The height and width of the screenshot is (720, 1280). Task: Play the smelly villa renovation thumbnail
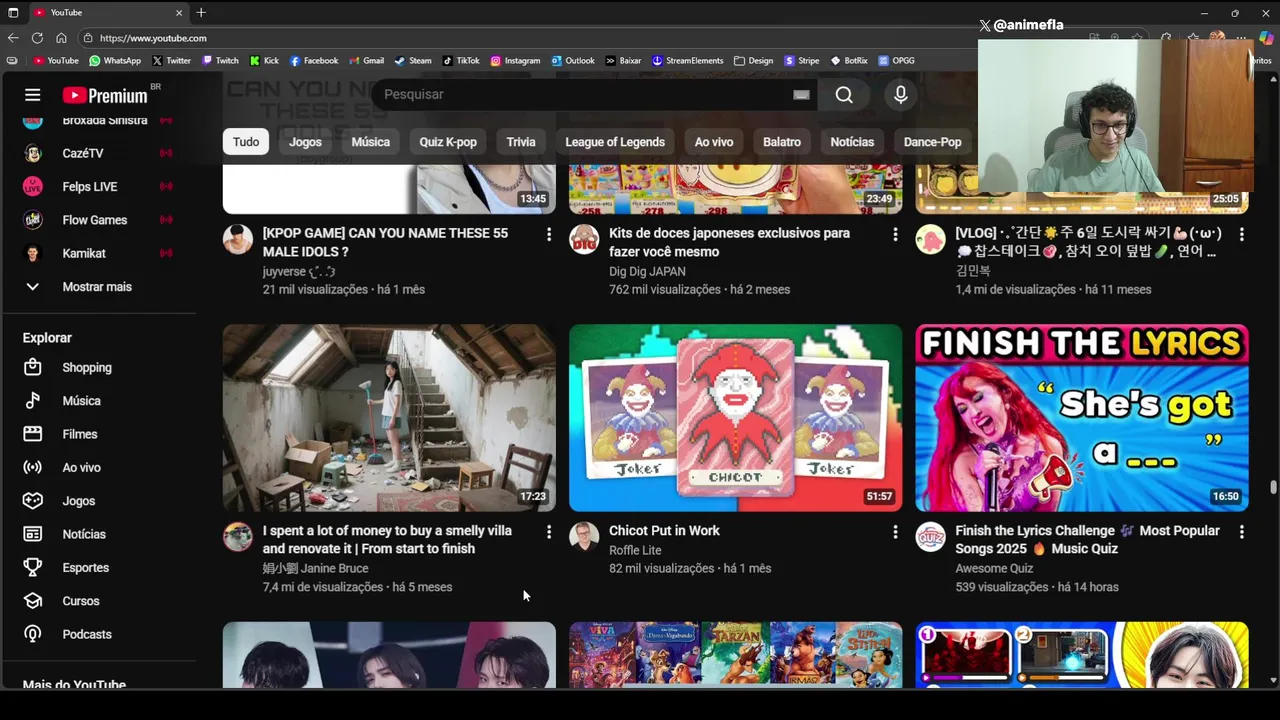(x=389, y=418)
